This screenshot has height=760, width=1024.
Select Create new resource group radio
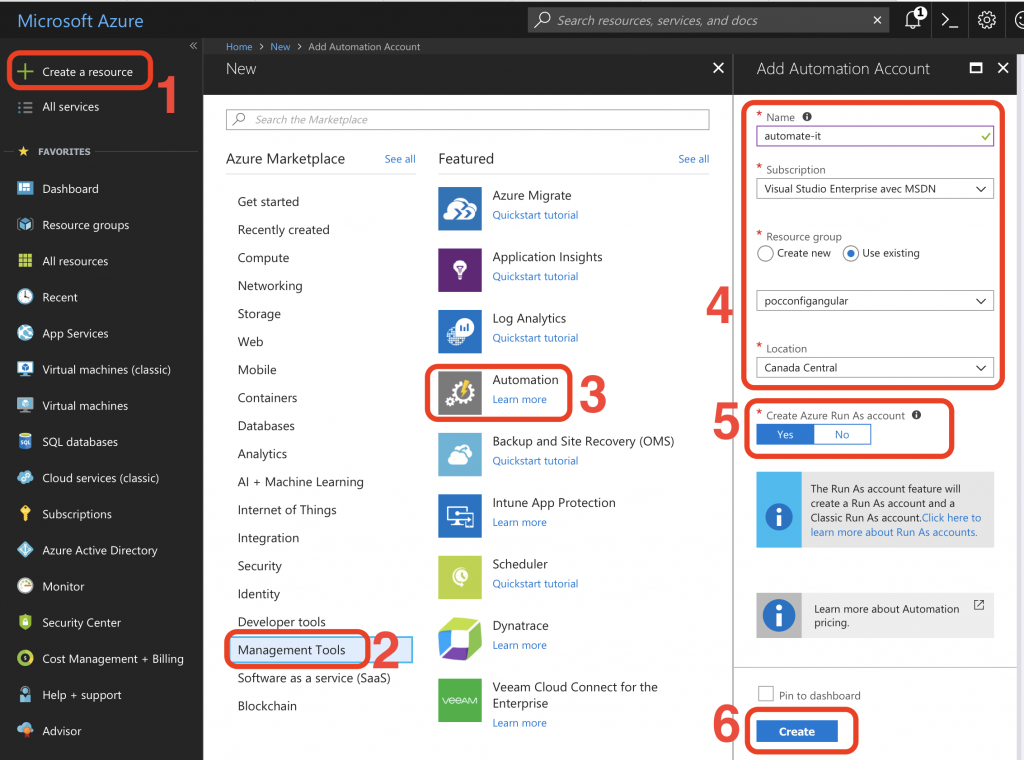click(x=765, y=253)
